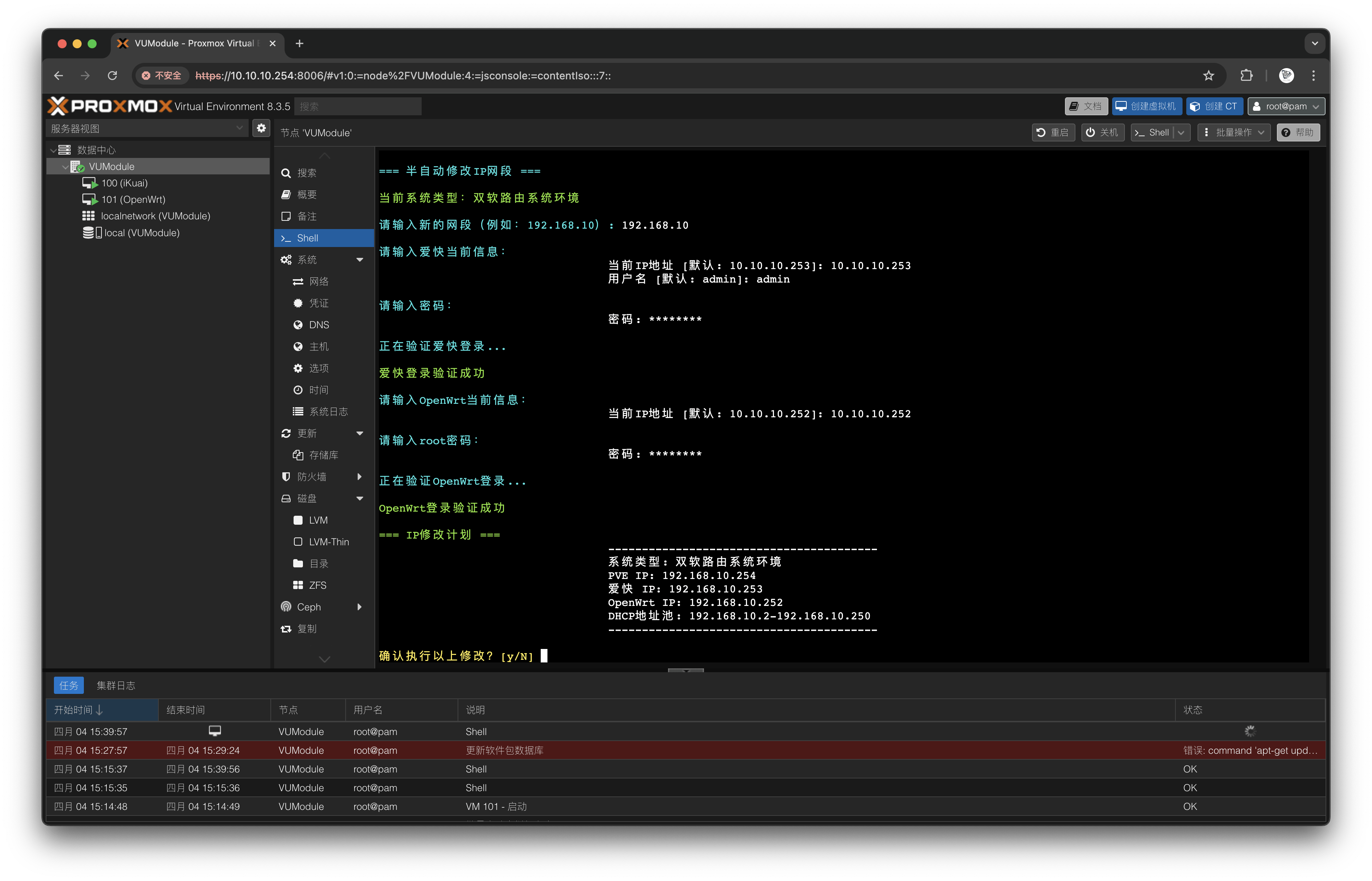The height and width of the screenshot is (881, 1372).
Task: Collapse the 系统 section arrow
Action: click(x=359, y=260)
